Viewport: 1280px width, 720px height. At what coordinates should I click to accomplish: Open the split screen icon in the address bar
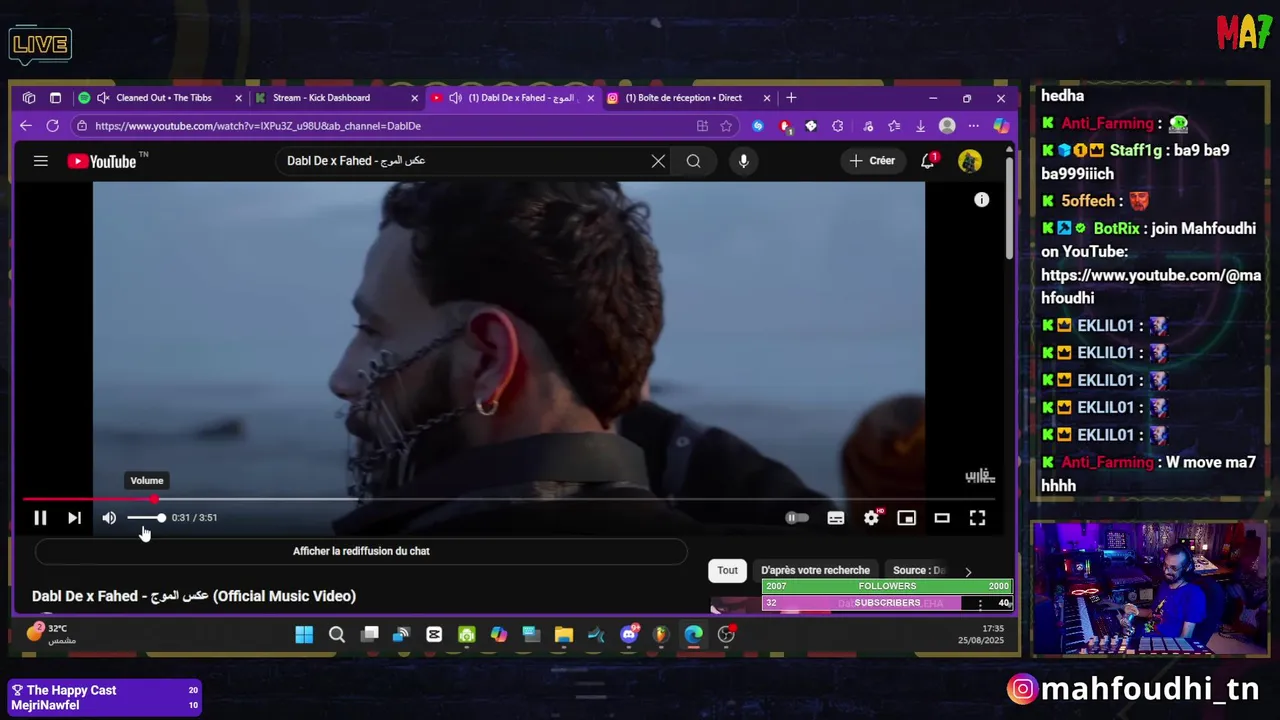[702, 126]
